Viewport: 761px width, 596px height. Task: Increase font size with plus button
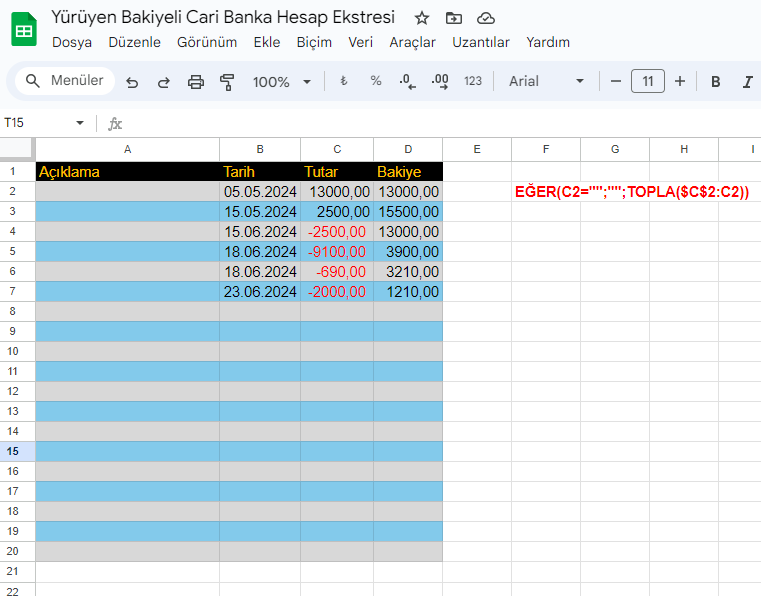click(680, 82)
